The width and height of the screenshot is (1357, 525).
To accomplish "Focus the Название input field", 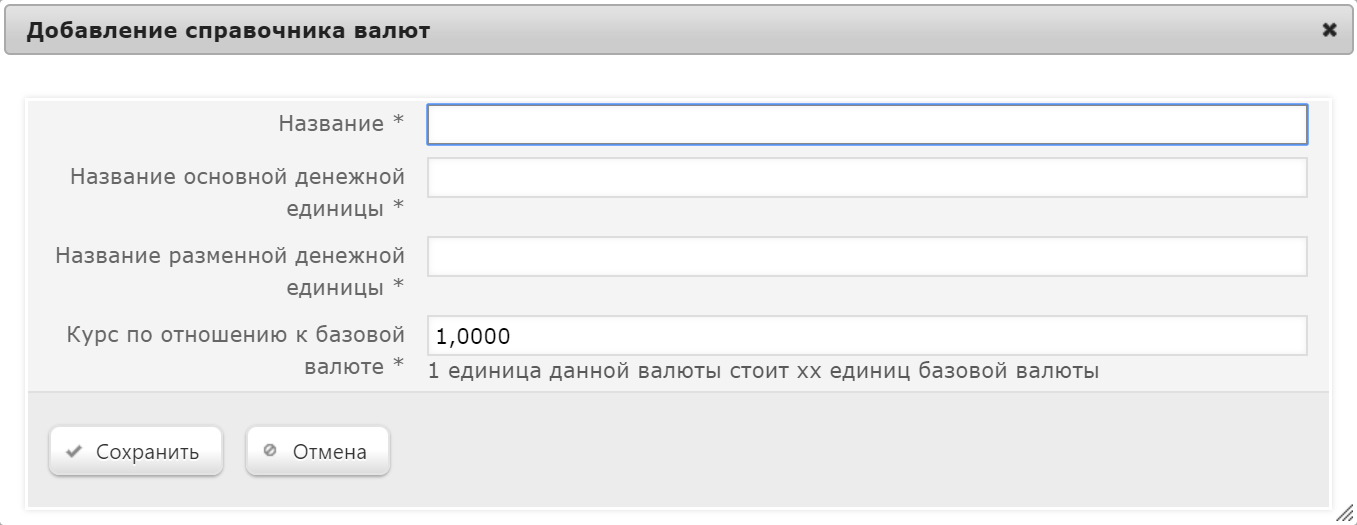I will 867,125.
